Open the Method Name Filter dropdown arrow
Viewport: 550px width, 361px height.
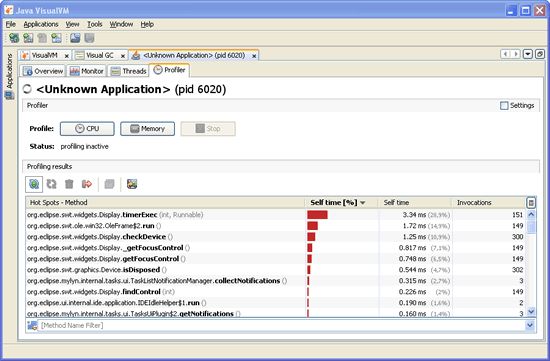click(530, 326)
